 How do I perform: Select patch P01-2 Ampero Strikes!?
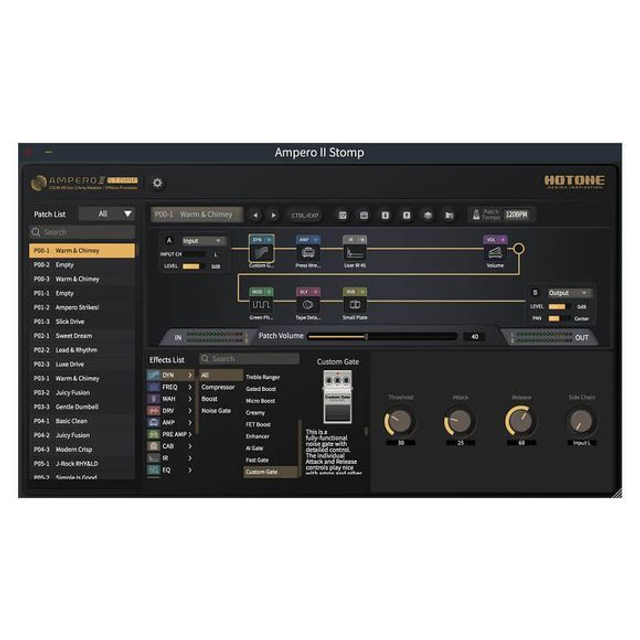pyautogui.click(x=82, y=307)
